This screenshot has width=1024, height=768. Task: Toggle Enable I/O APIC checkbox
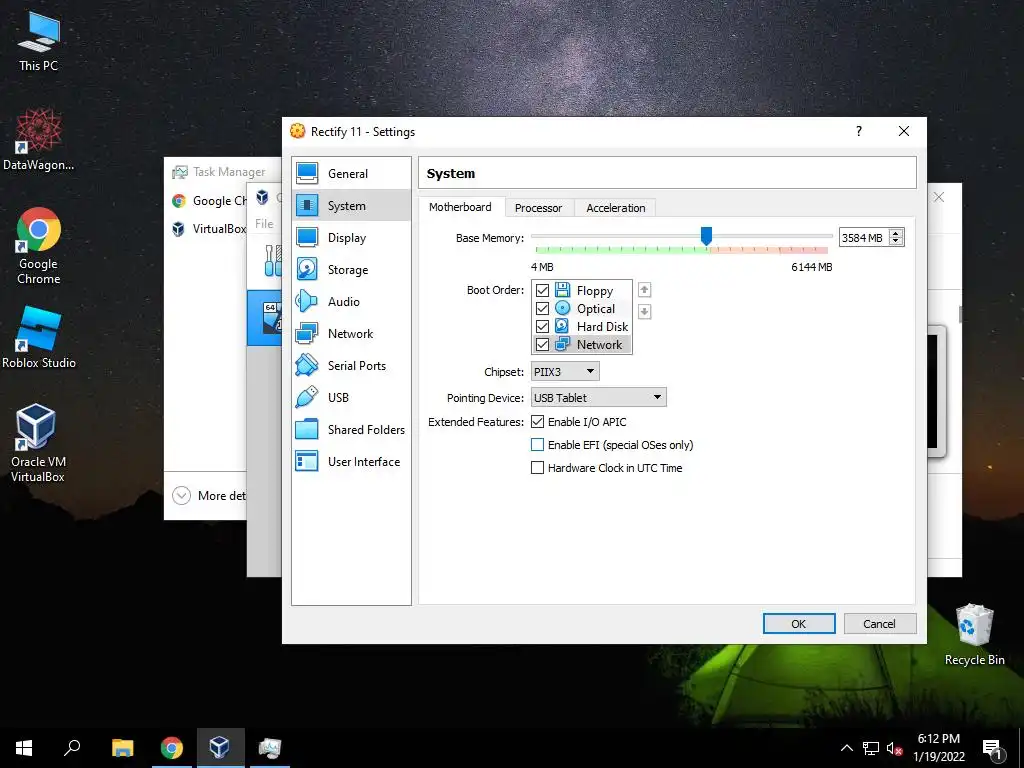point(537,422)
